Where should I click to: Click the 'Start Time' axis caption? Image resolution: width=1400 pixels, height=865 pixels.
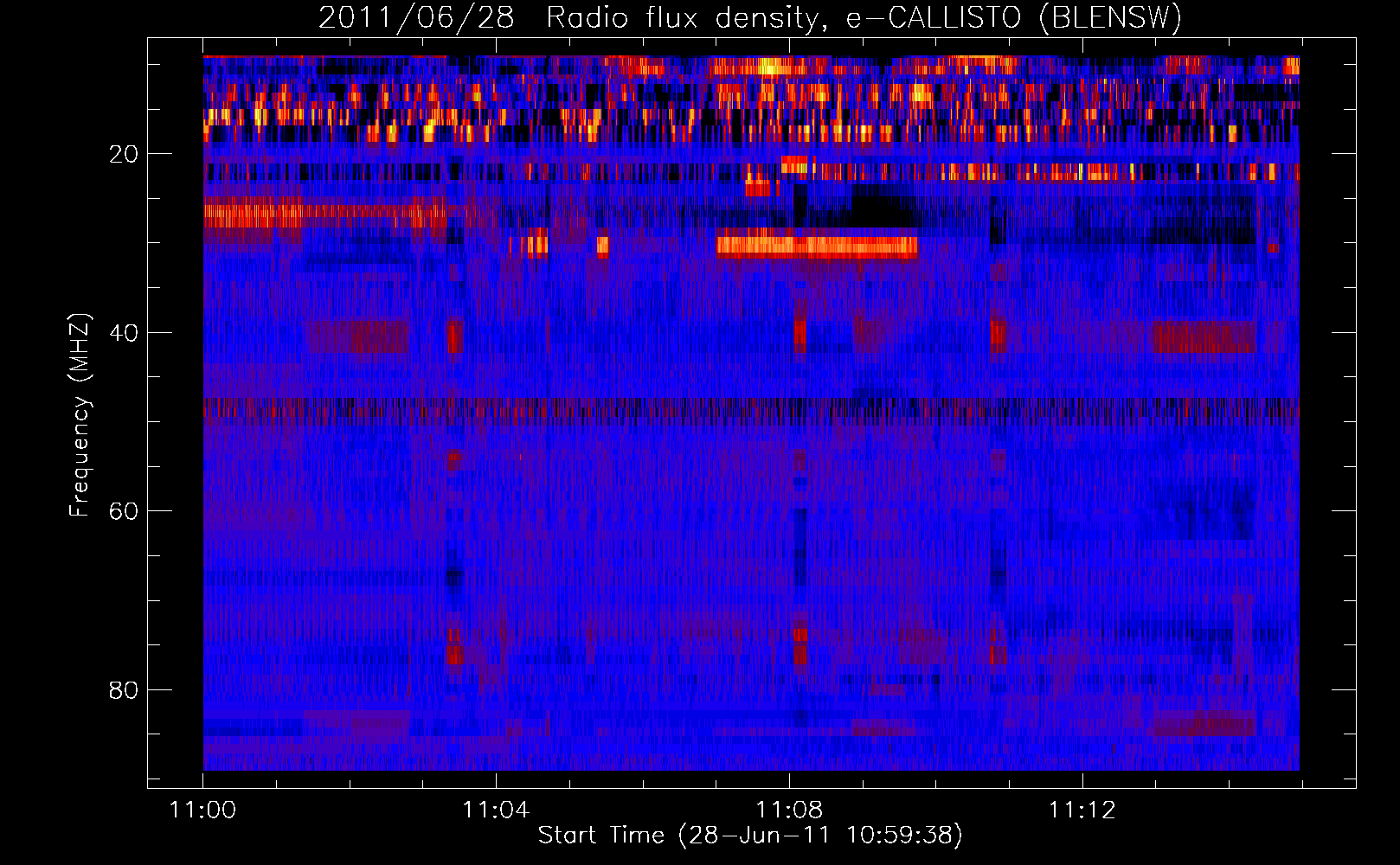click(750, 835)
